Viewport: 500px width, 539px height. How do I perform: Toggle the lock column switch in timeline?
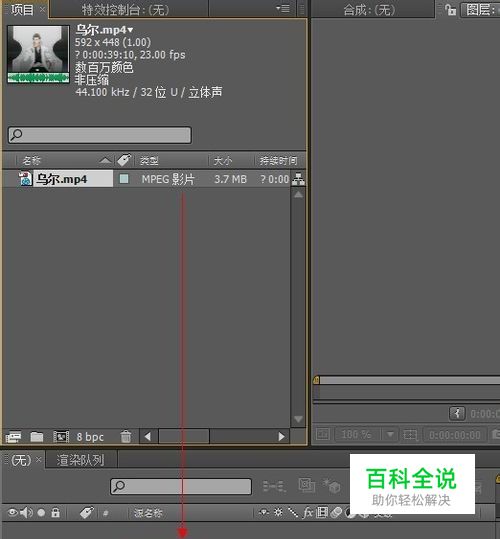55,513
